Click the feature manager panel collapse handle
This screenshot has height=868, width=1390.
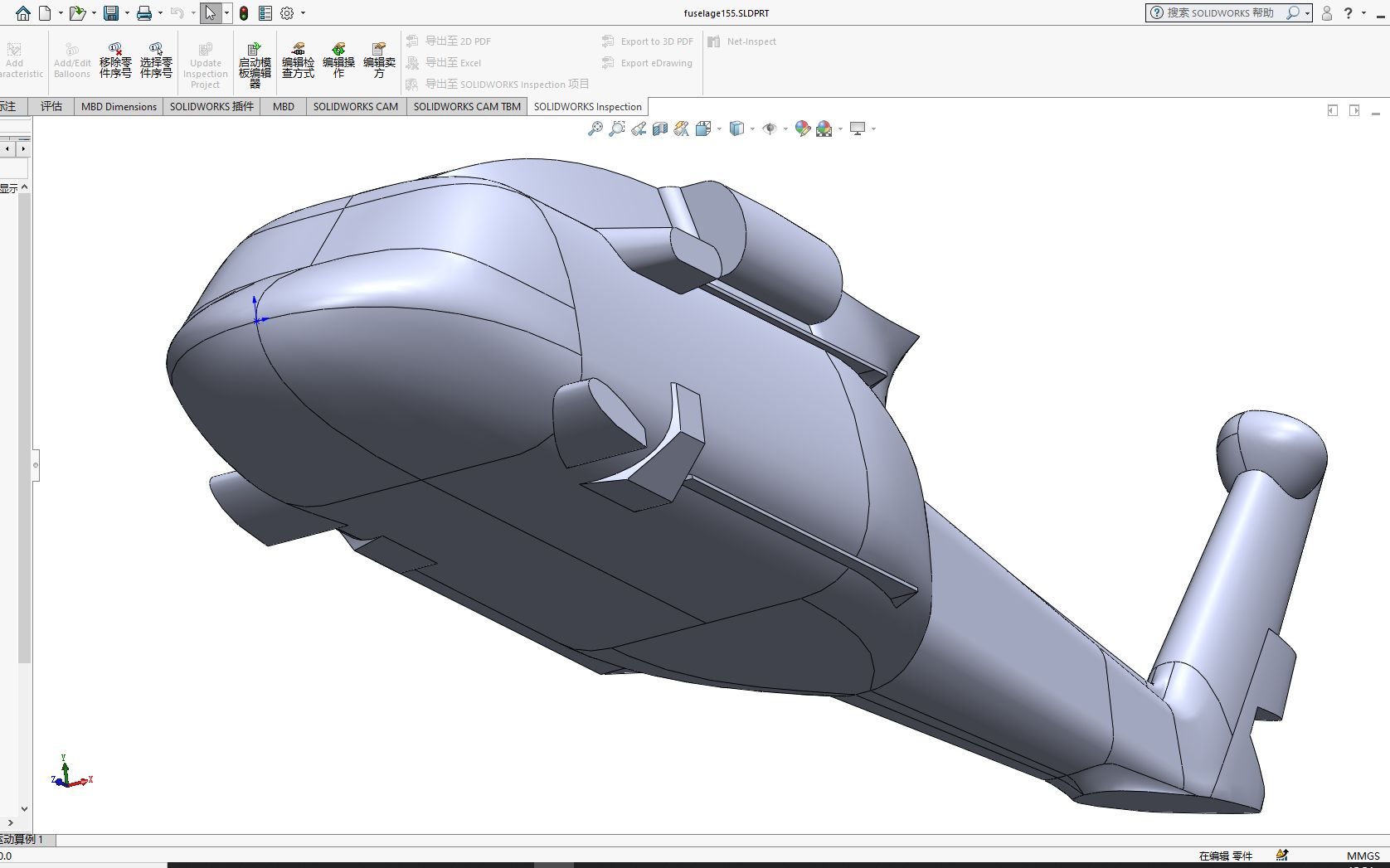(36, 465)
